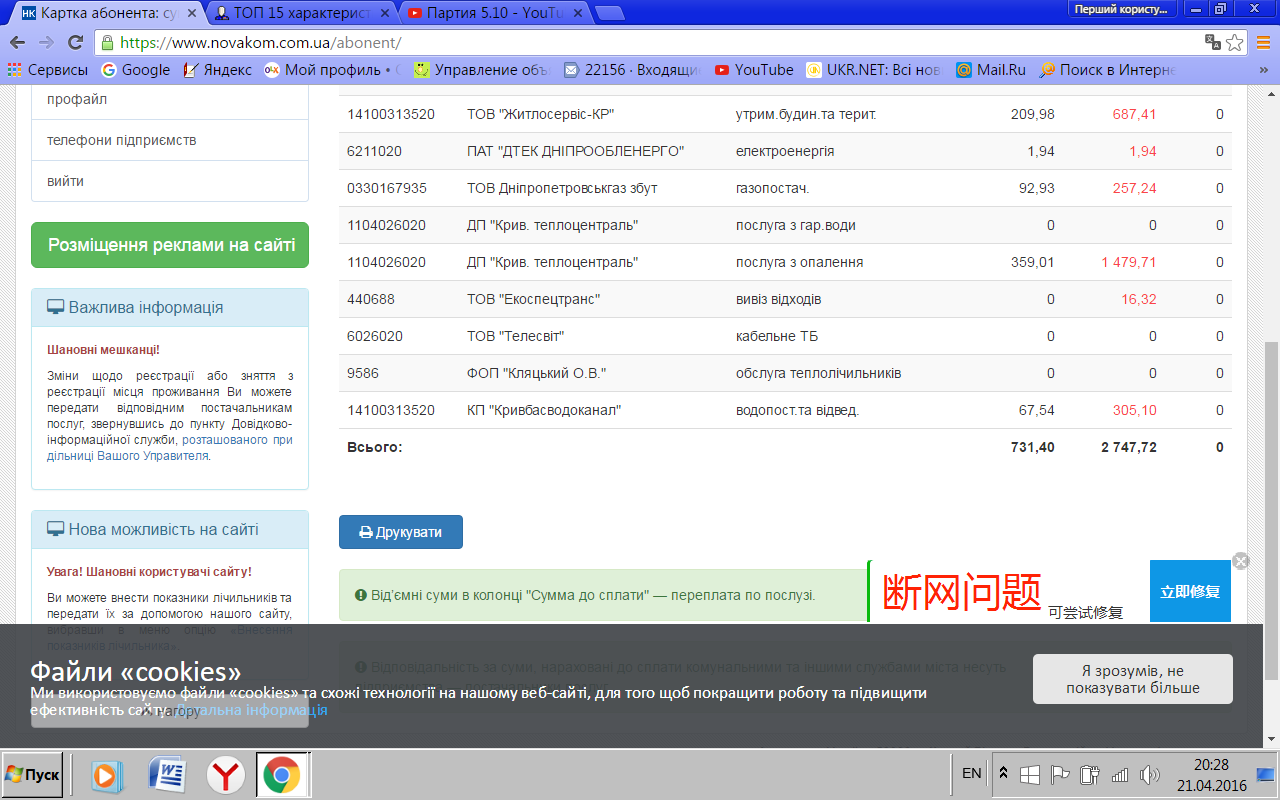Click the volume speaker tray icon
This screenshot has width=1280, height=800.
[1149, 774]
